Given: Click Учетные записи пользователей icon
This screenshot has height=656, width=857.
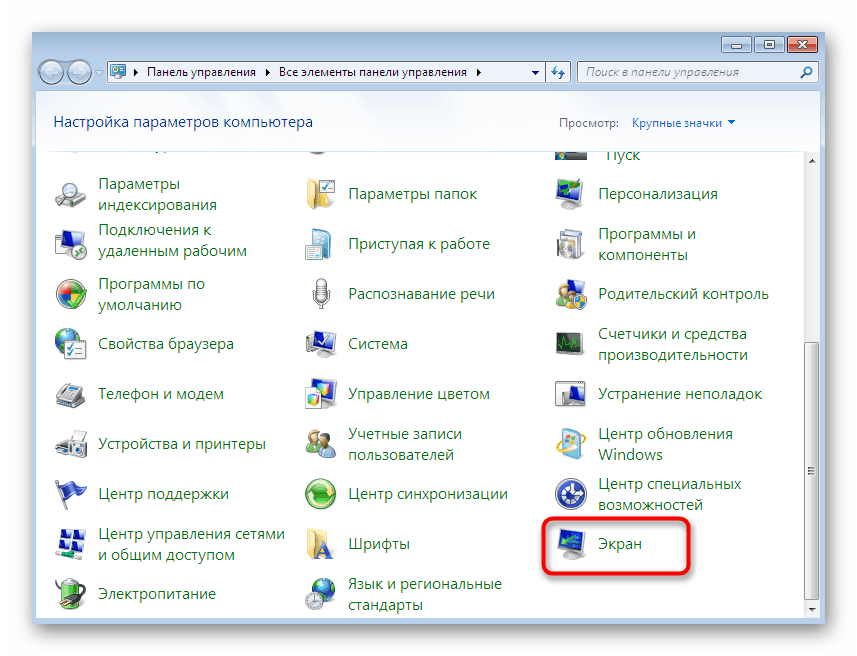Looking at the screenshot, I should 321,444.
